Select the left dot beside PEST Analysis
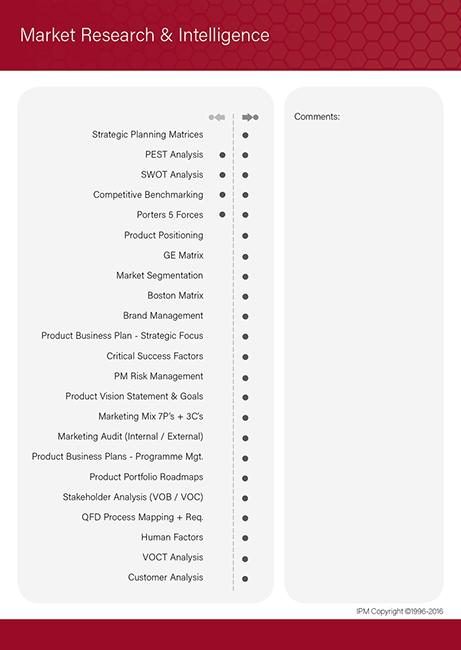The image size is (461, 650). tap(222, 155)
